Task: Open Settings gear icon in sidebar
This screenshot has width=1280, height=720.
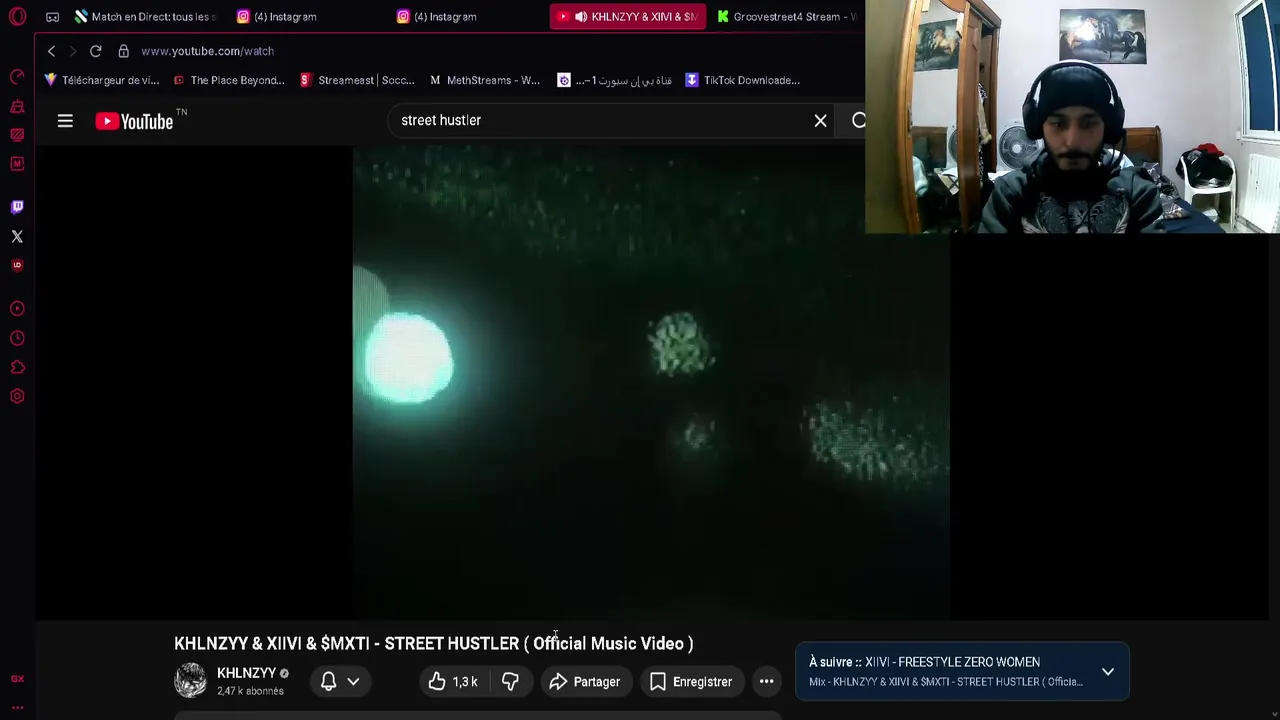Action: click(x=17, y=396)
